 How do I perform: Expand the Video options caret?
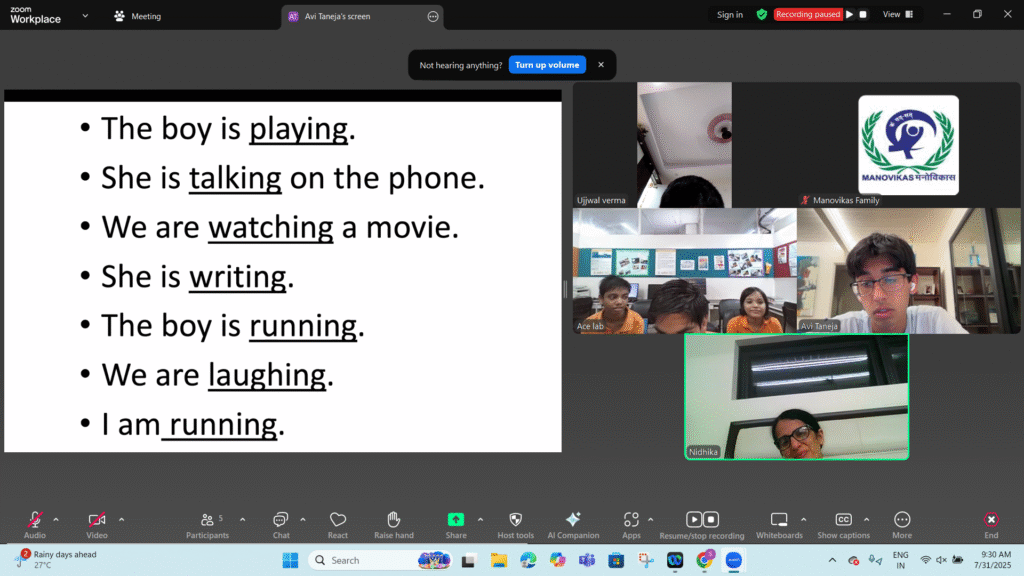click(122, 519)
